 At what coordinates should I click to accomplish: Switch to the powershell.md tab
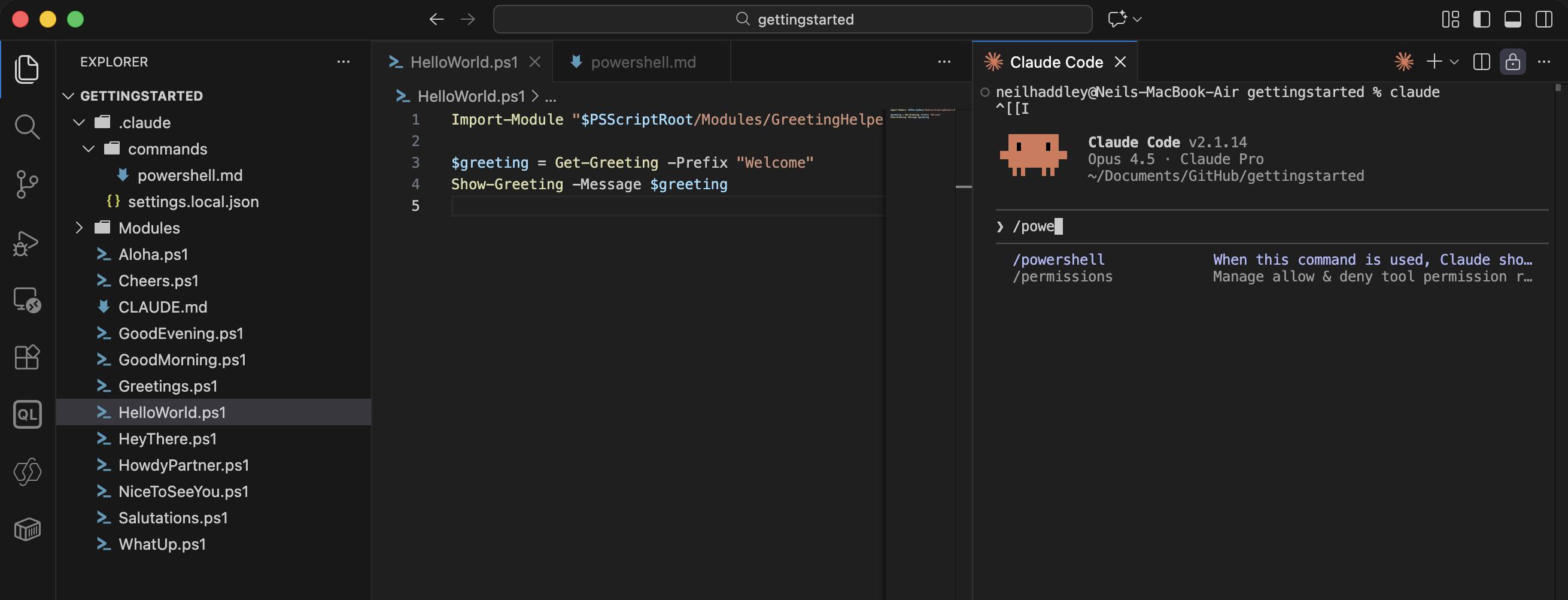tap(643, 62)
